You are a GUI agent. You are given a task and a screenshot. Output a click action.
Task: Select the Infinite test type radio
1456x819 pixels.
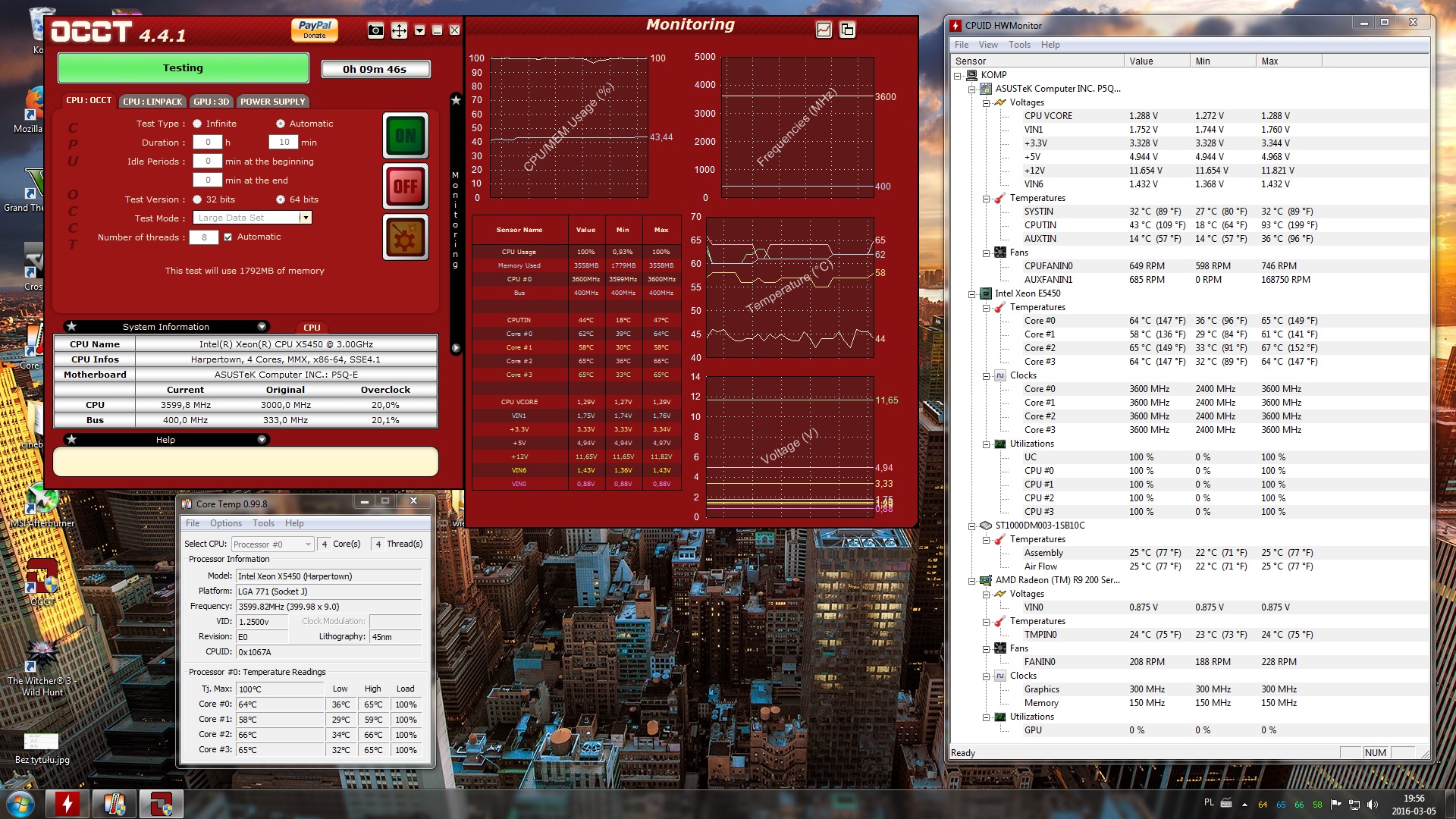197,124
